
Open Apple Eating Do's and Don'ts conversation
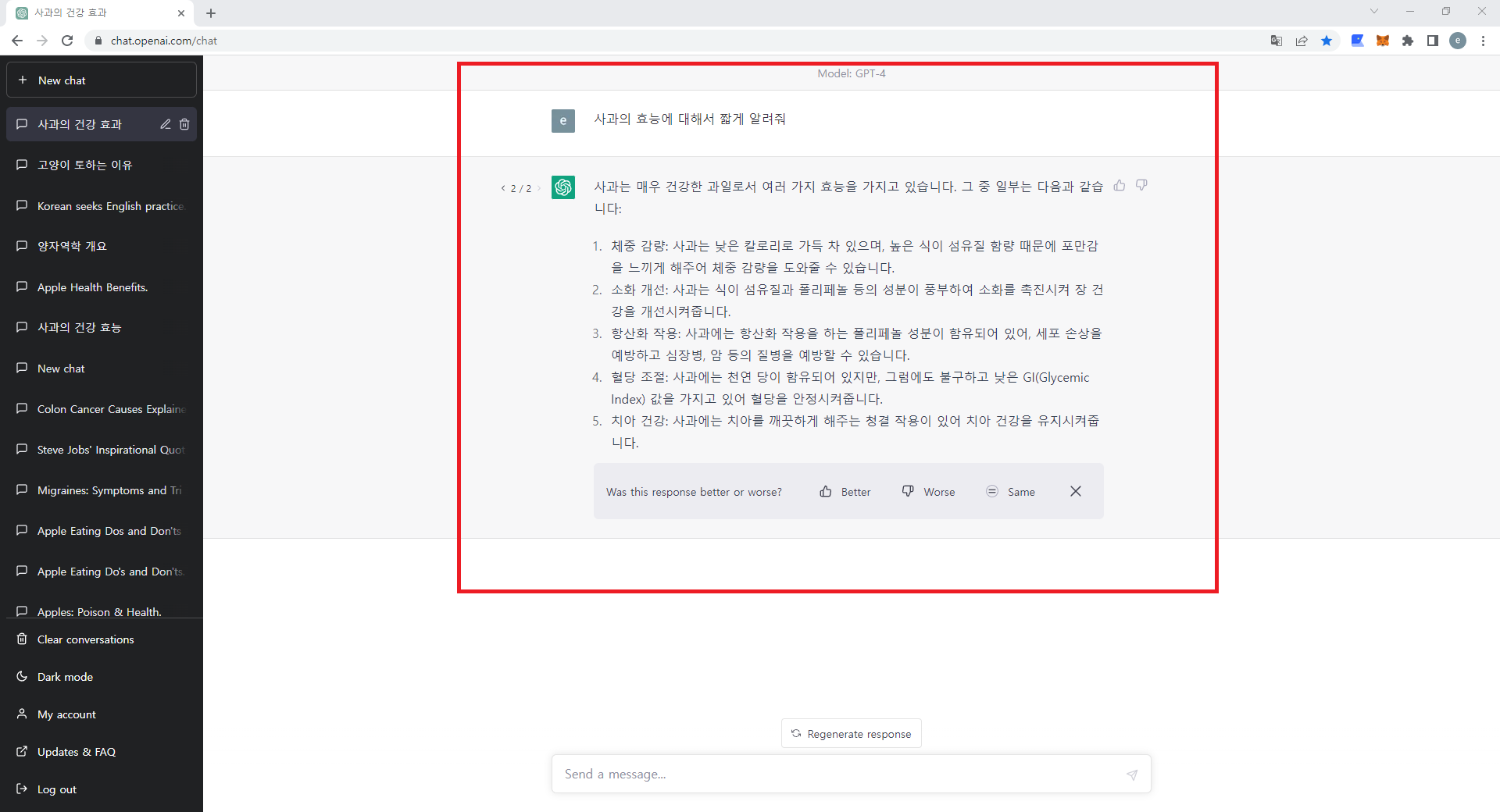102,572
